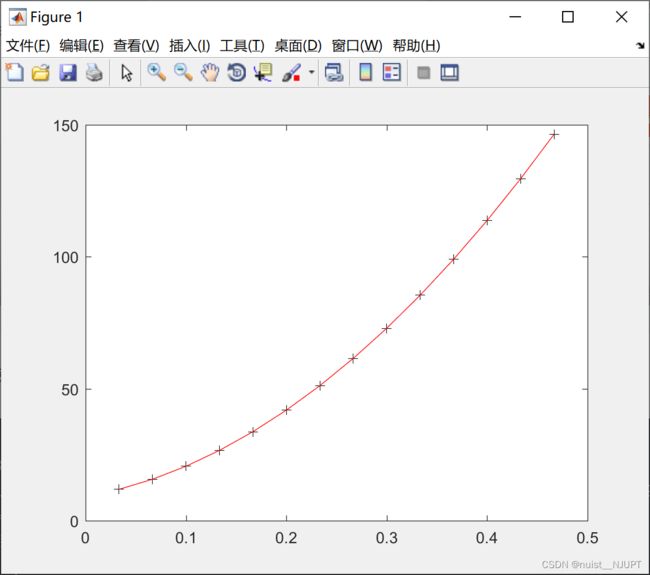Click the topmost plus marker on curve

[x=554, y=134]
